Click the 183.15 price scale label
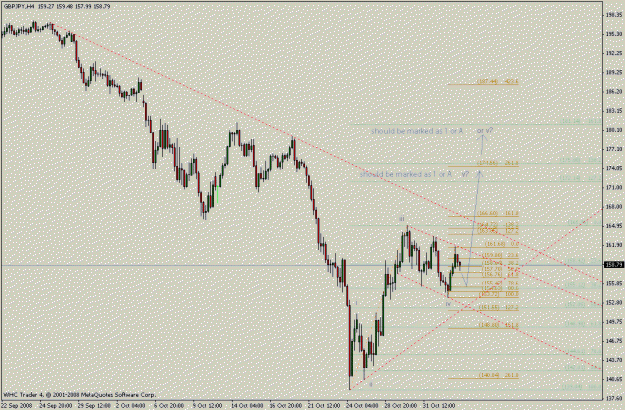This screenshot has width=625, height=410. tap(614, 110)
